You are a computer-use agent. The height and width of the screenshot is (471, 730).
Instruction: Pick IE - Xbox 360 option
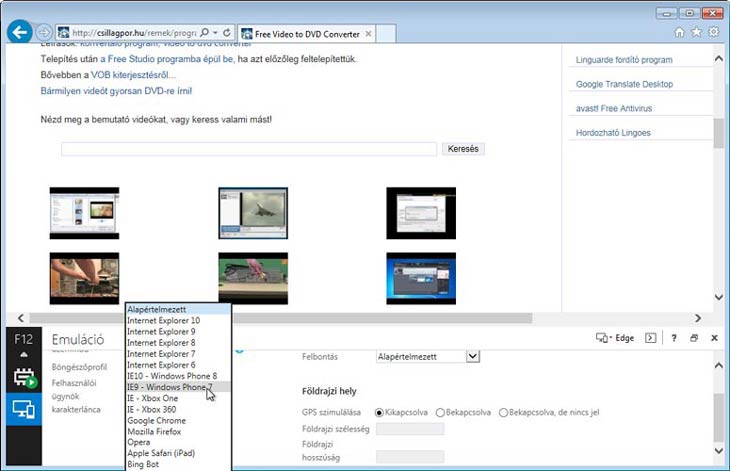point(178,409)
